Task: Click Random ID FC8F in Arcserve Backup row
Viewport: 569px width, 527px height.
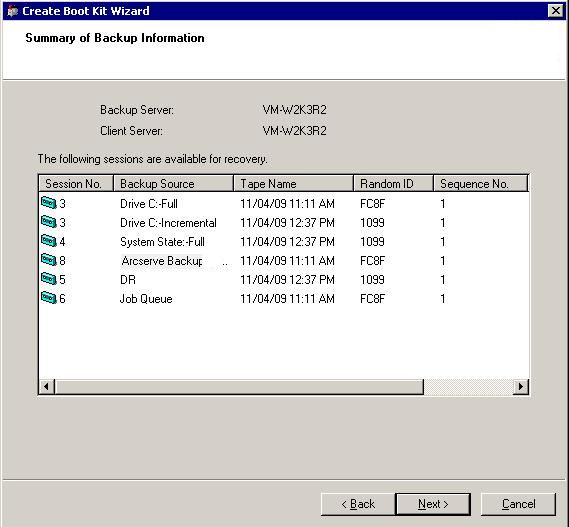Action: pos(372,261)
